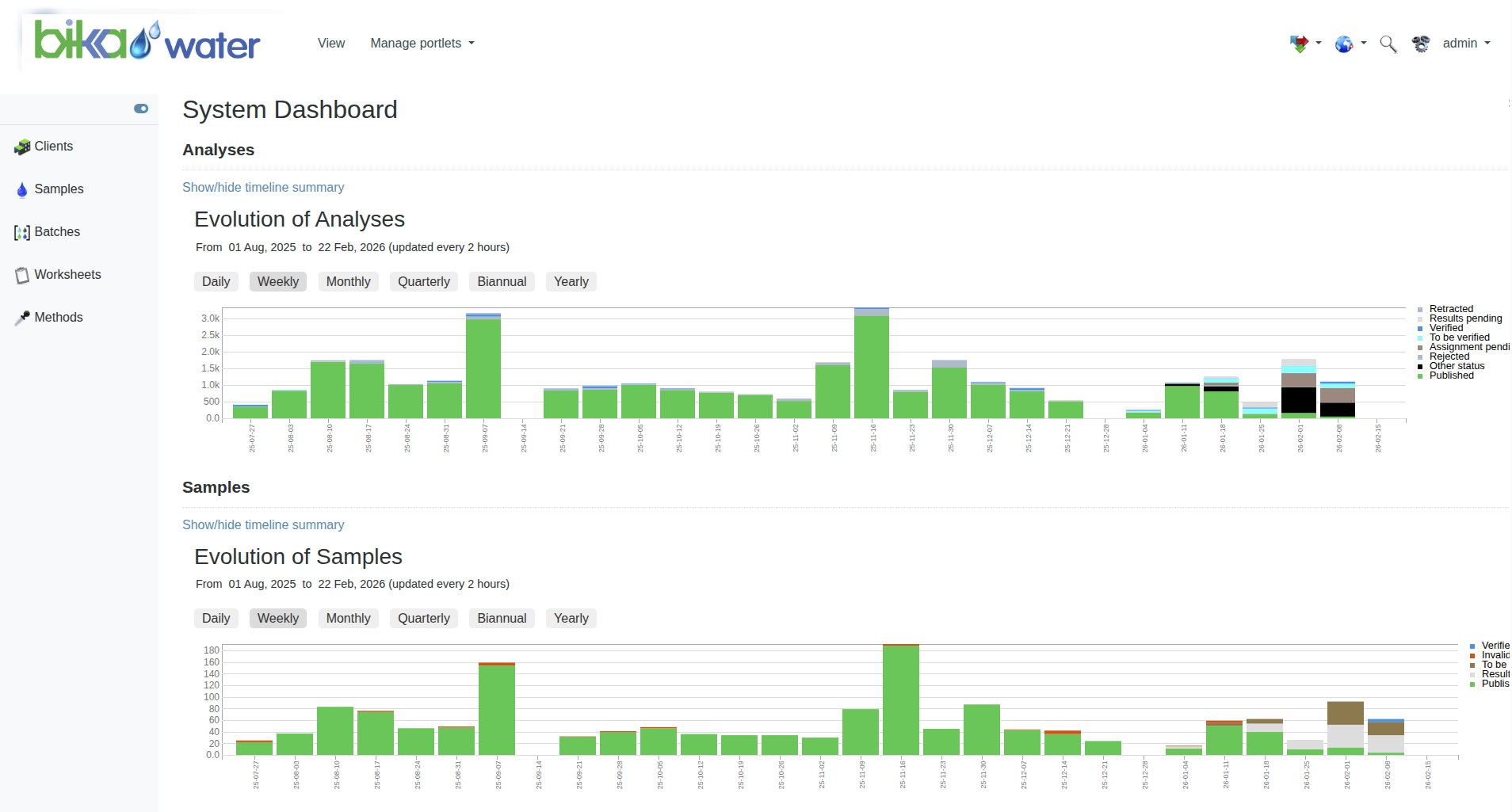Expand the Manage portlets dropdown
This screenshot has width=1512, height=812.
click(422, 44)
